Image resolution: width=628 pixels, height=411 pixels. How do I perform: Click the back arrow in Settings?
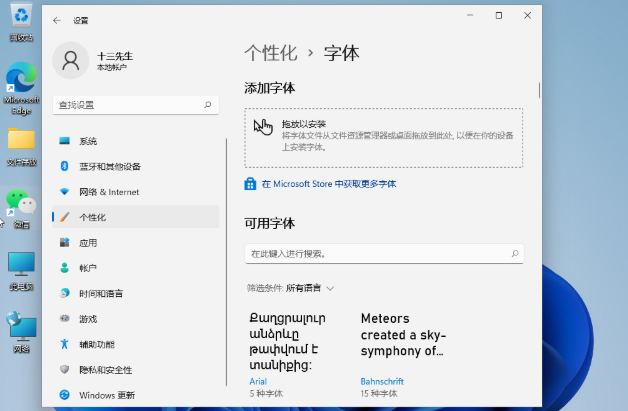coord(56,19)
